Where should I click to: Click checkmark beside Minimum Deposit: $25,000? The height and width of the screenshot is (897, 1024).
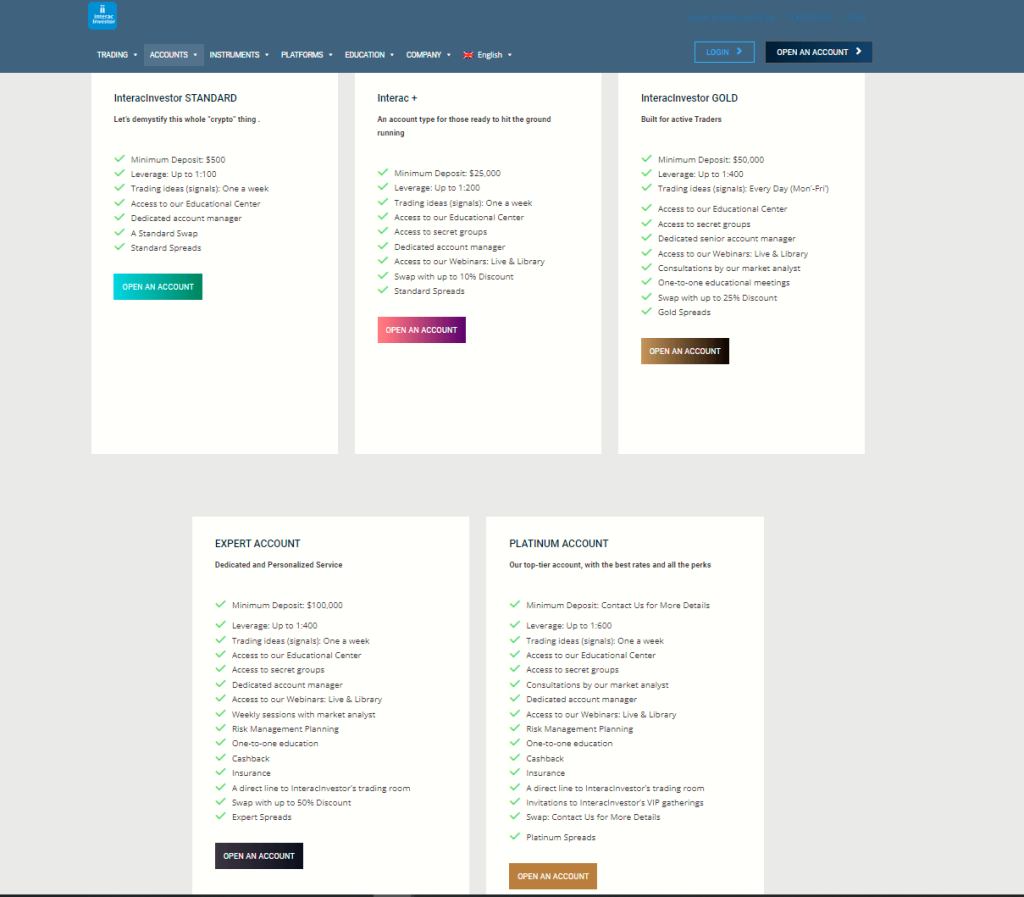point(383,172)
